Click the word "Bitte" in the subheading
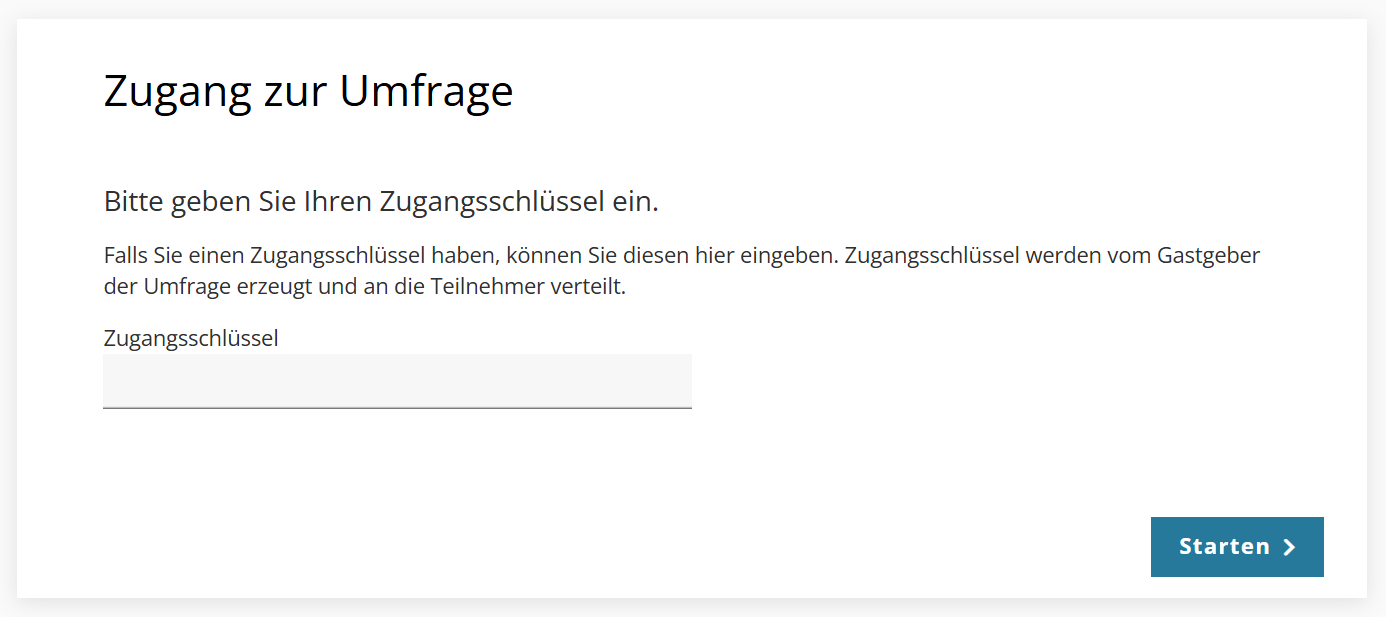This screenshot has height=617, width=1386. click(x=133, y=202)
